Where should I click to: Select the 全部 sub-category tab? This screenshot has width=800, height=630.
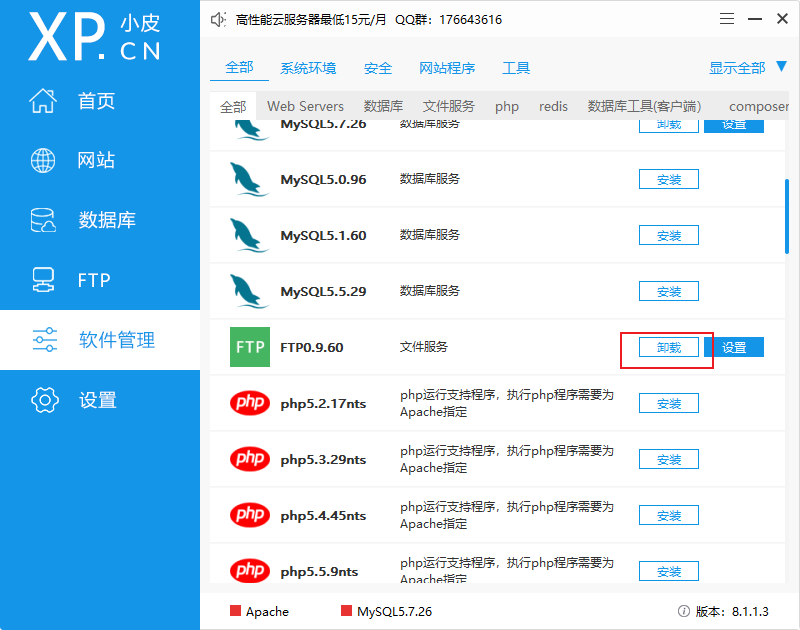[233, 107]
